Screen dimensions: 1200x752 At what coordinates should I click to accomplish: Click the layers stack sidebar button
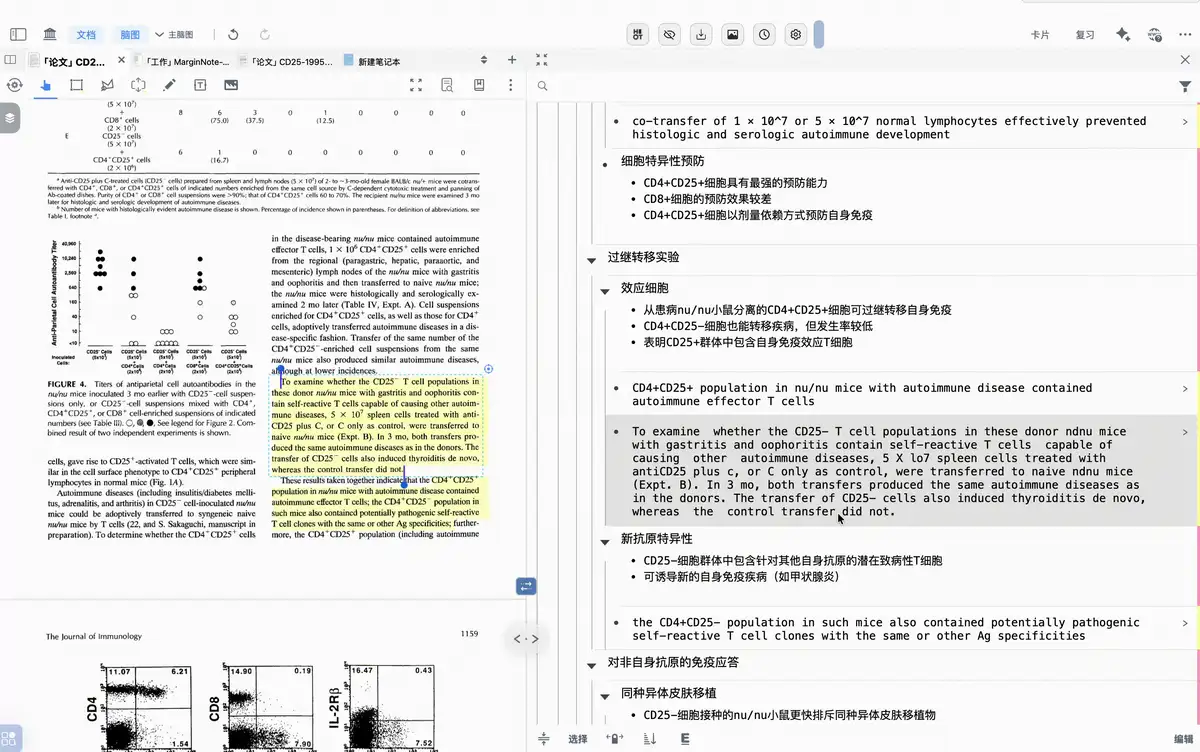(x=9, y=117)
